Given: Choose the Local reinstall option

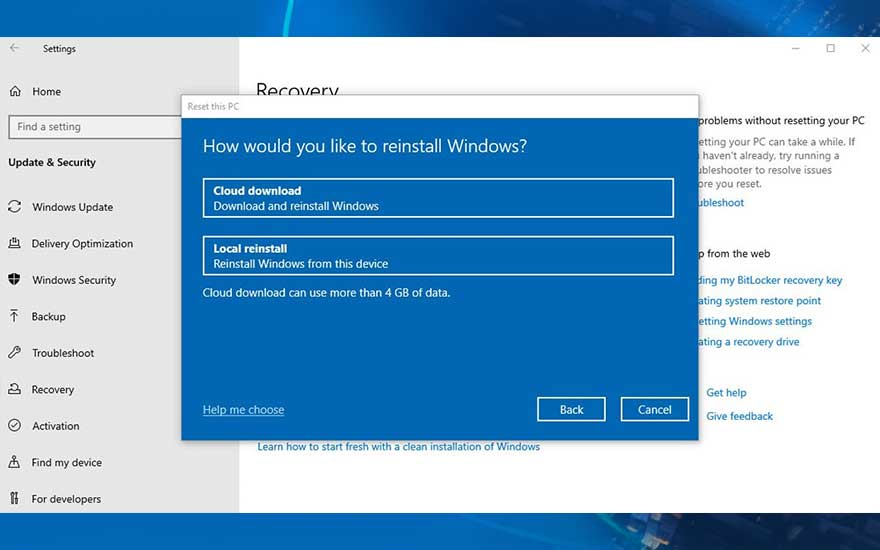Looking at the screenshot, I should click(438, 255).
